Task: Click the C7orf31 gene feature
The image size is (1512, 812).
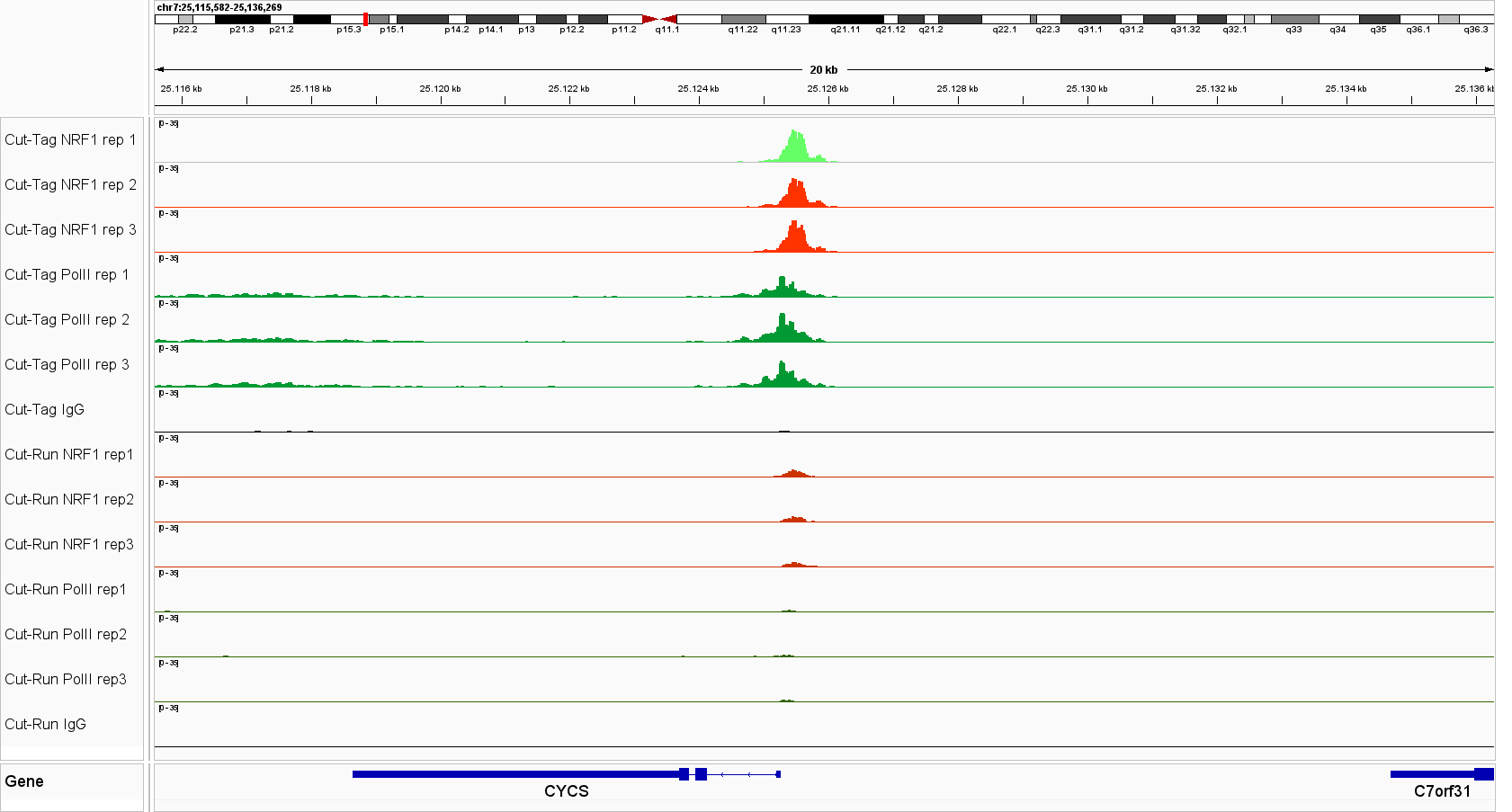Action: 1441,774
